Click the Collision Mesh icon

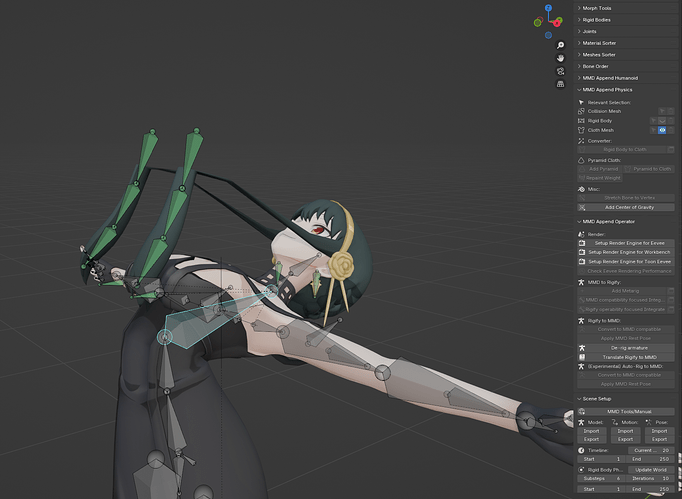pos(581,111)
